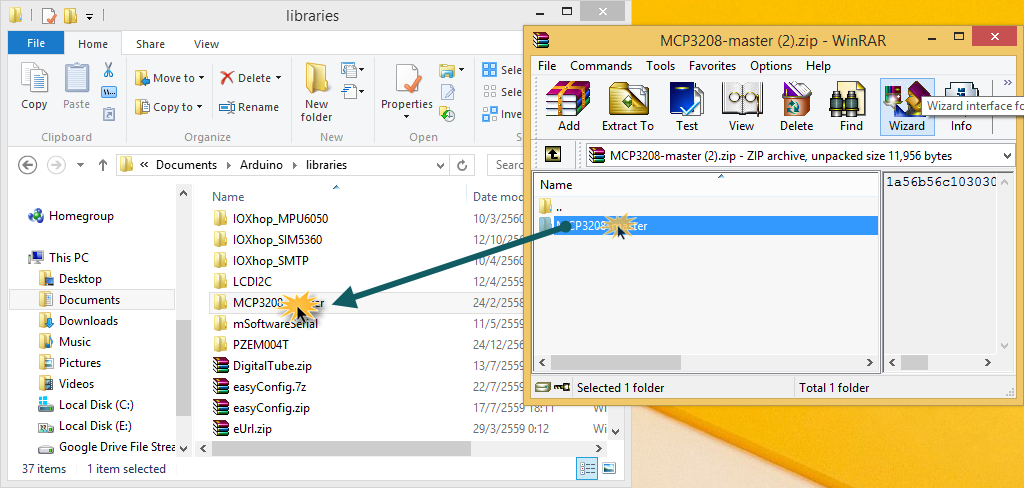Click the Copy path icon in Clipboard group
The height and width of the screenshot is (488, 1024).
(108, 92)
